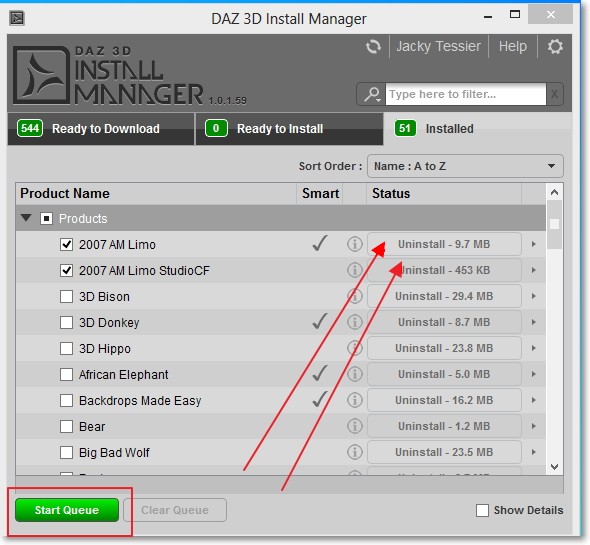
Task: Check the 3D Donkey checkbox
Action: pos(67,322)
